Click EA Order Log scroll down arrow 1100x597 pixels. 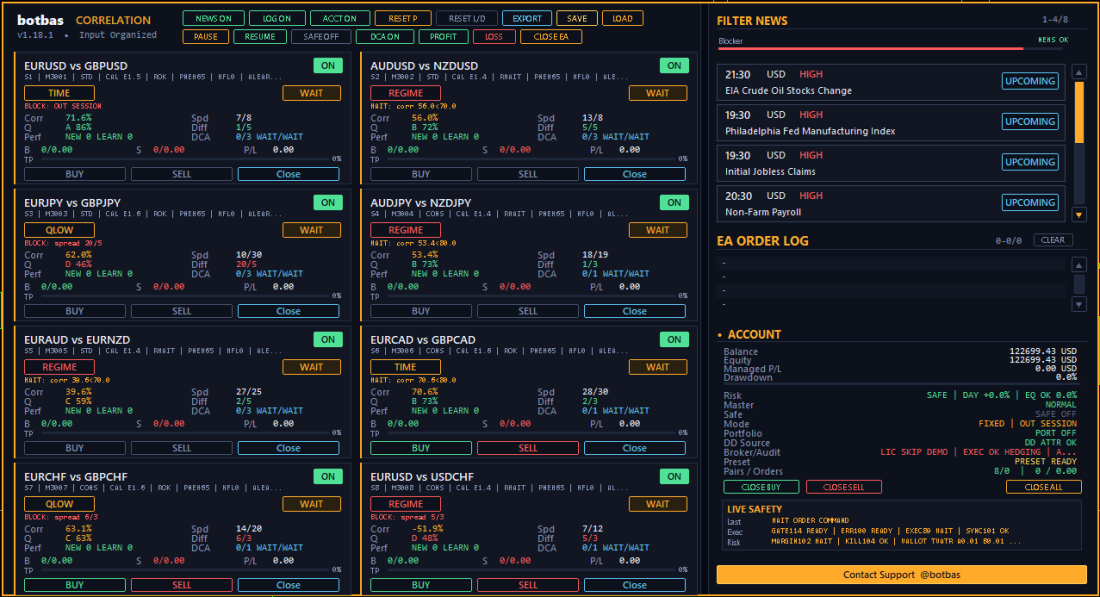1079,304
